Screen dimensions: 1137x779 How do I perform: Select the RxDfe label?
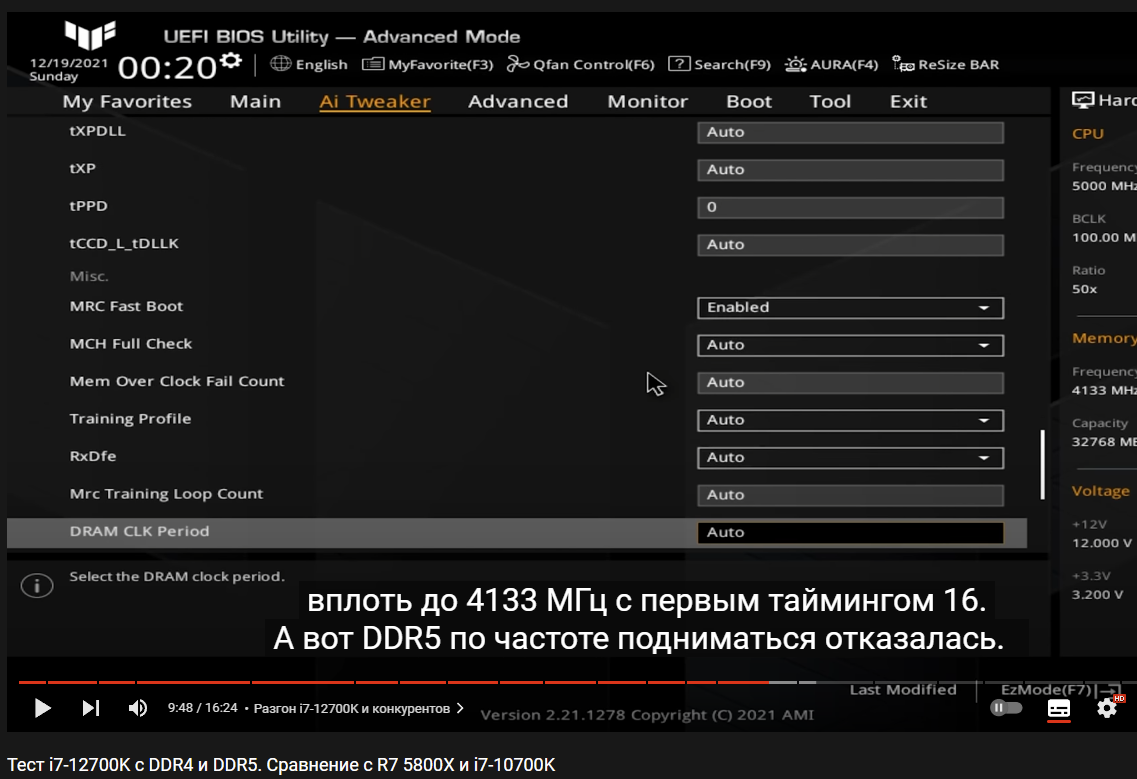tap(93, 456)
